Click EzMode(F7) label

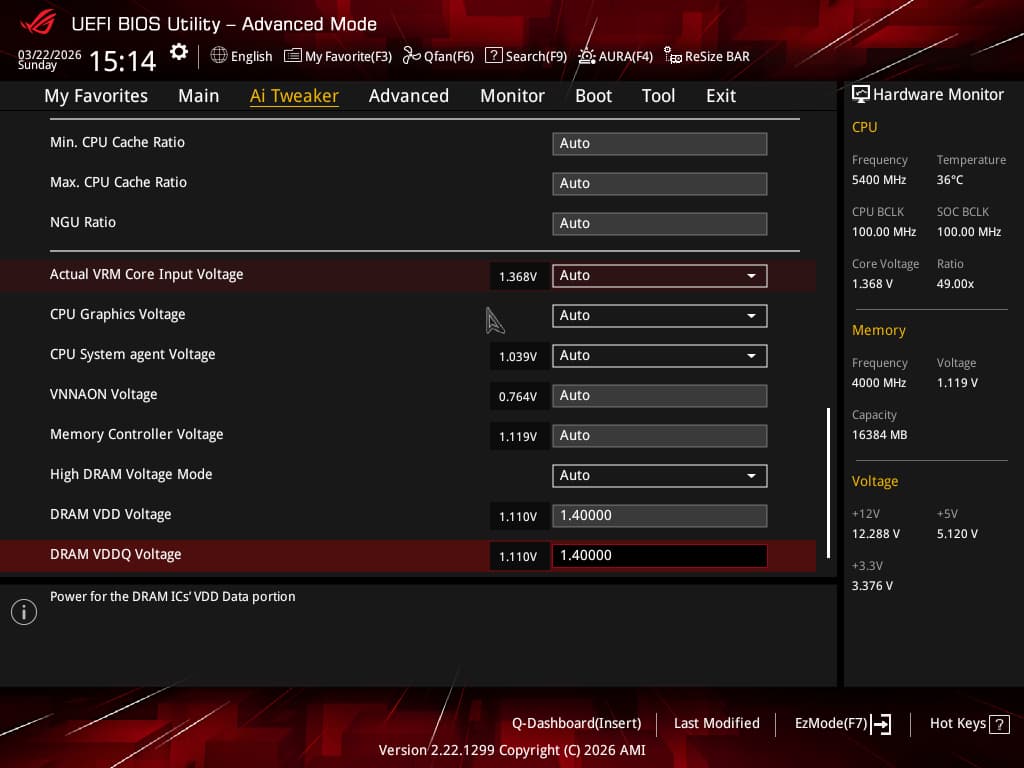coord(831,724)
